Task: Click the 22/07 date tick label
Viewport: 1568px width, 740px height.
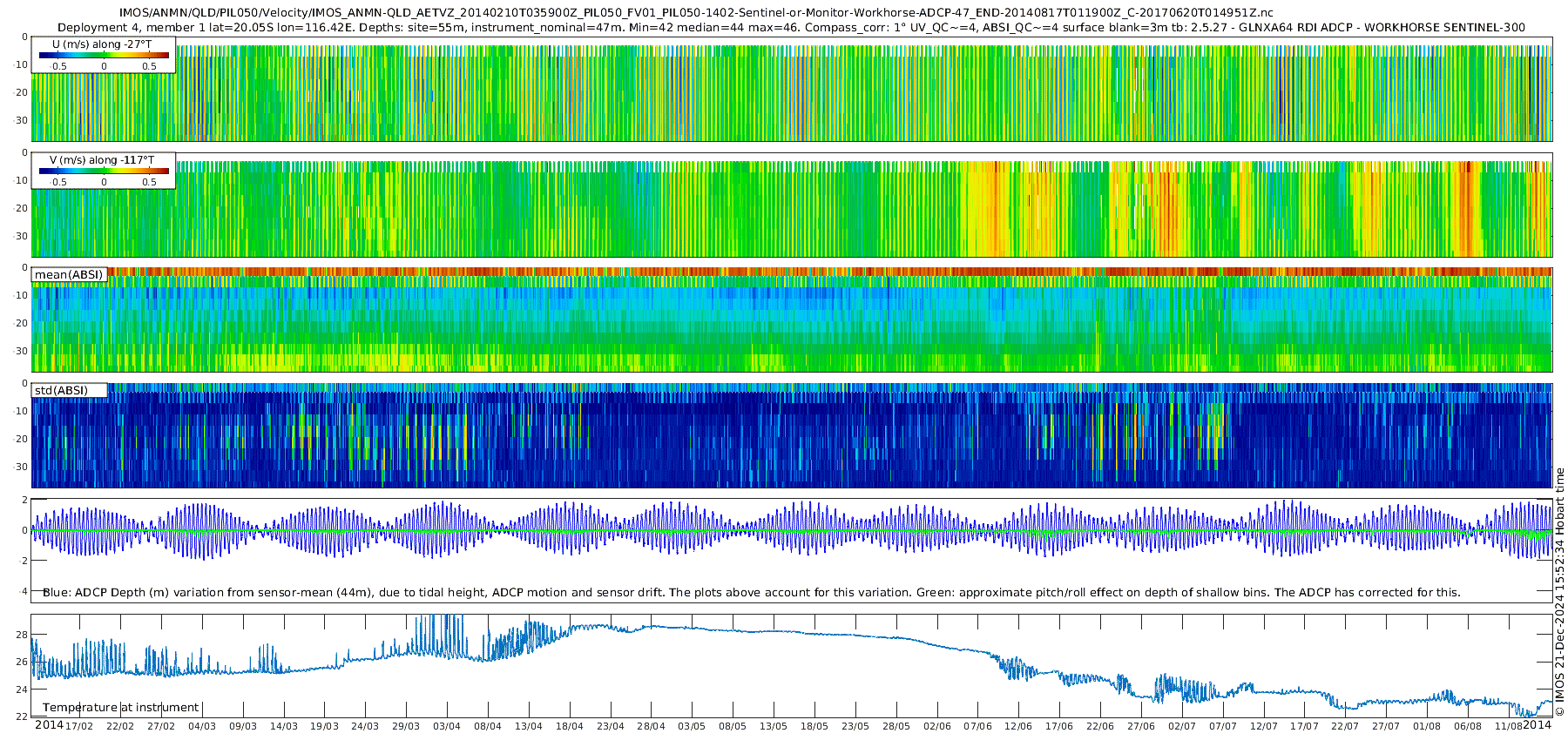Action: pos(1345,726)
